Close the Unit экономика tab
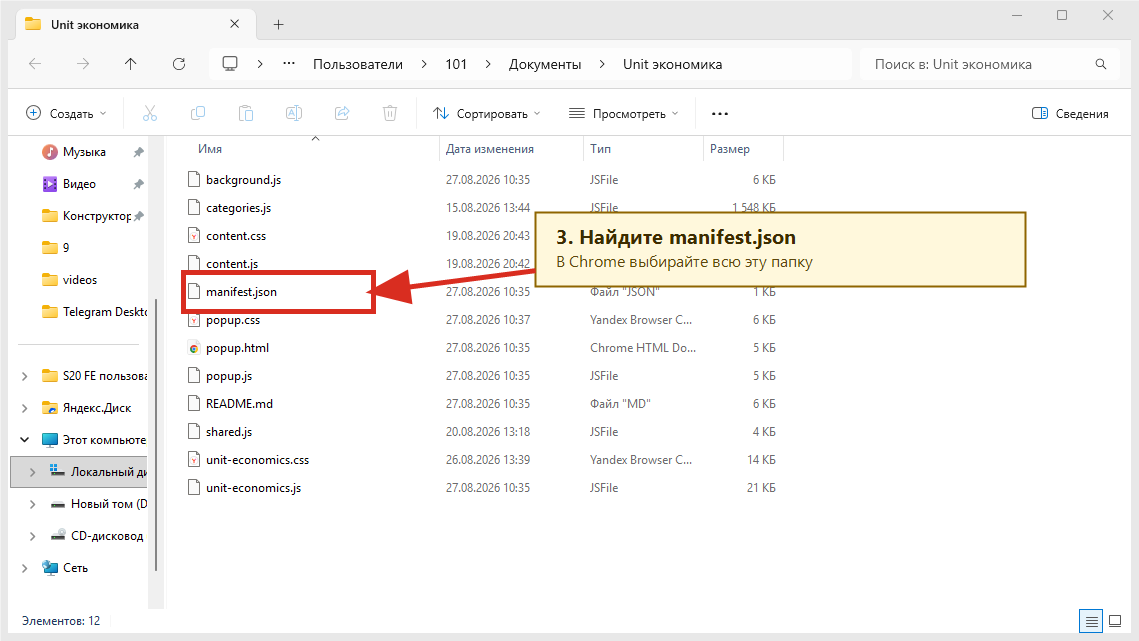The image size is (1139, 641). [x=235, y=24]
